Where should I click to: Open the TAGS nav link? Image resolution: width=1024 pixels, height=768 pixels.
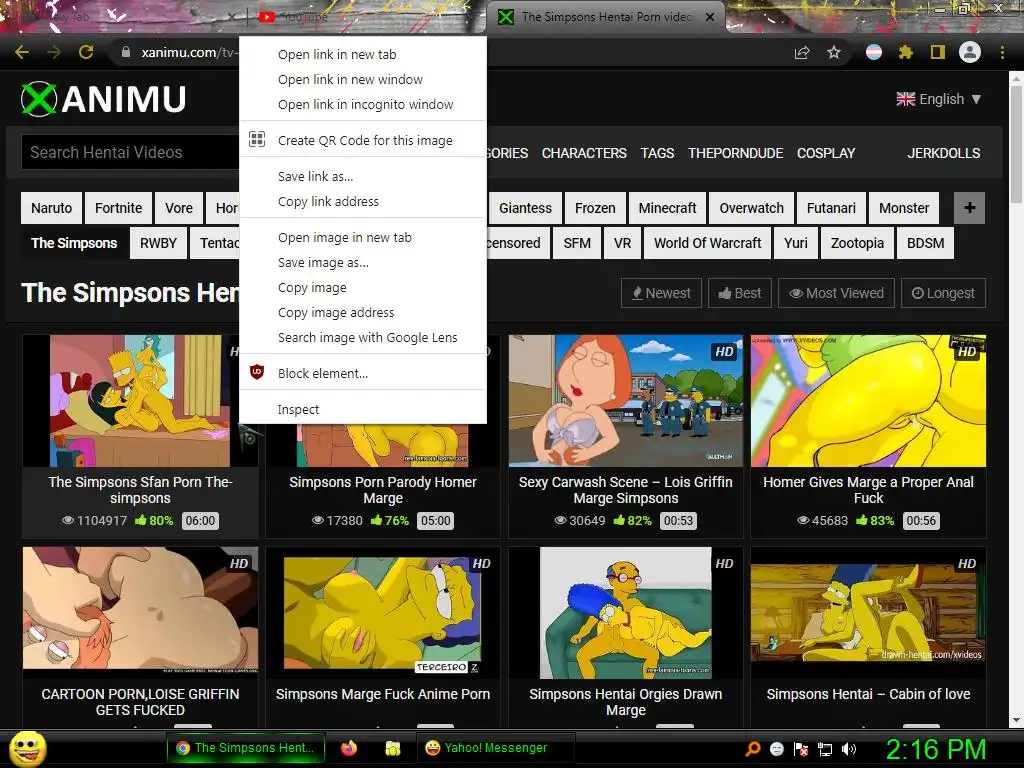click(x=657, y=153)
